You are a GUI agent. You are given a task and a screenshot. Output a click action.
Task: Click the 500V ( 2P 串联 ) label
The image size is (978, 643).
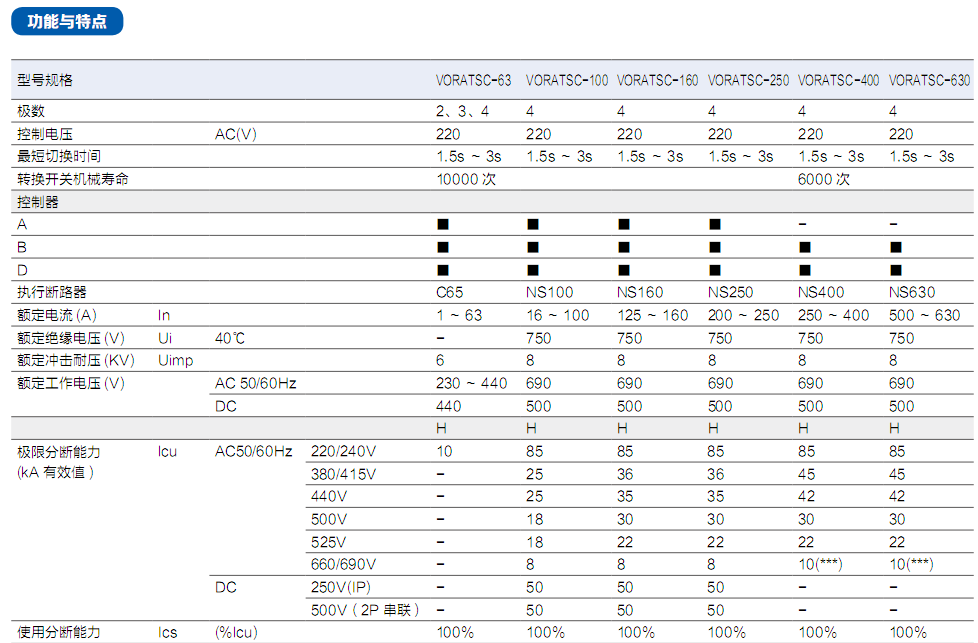point(366,610)
